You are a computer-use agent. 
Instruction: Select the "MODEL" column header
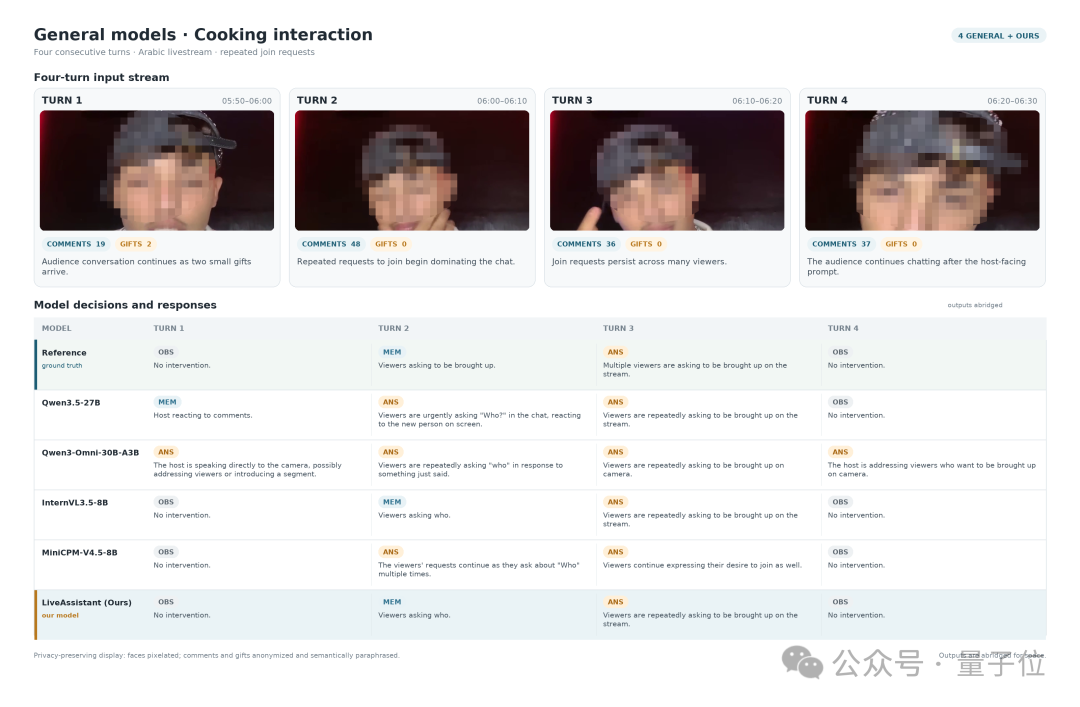coord(56,328)
